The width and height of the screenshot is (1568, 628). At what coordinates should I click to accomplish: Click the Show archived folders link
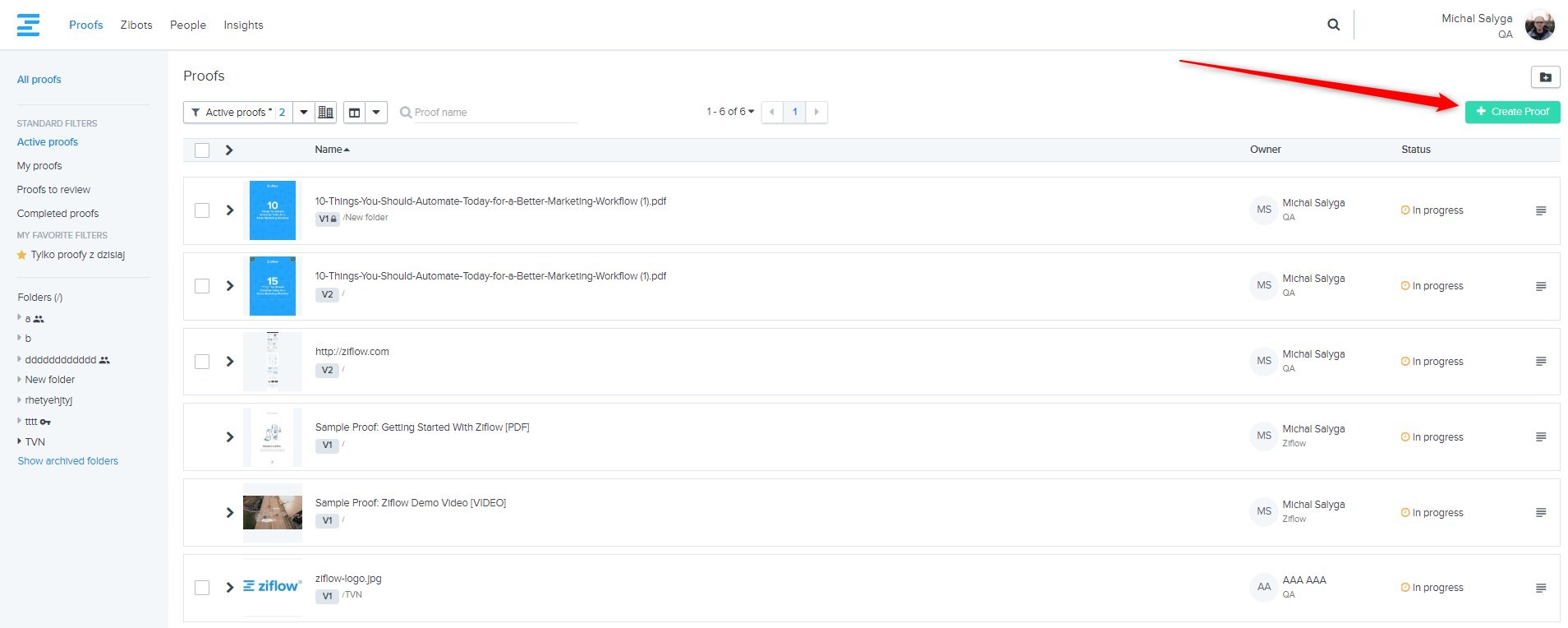pos(68,461)
